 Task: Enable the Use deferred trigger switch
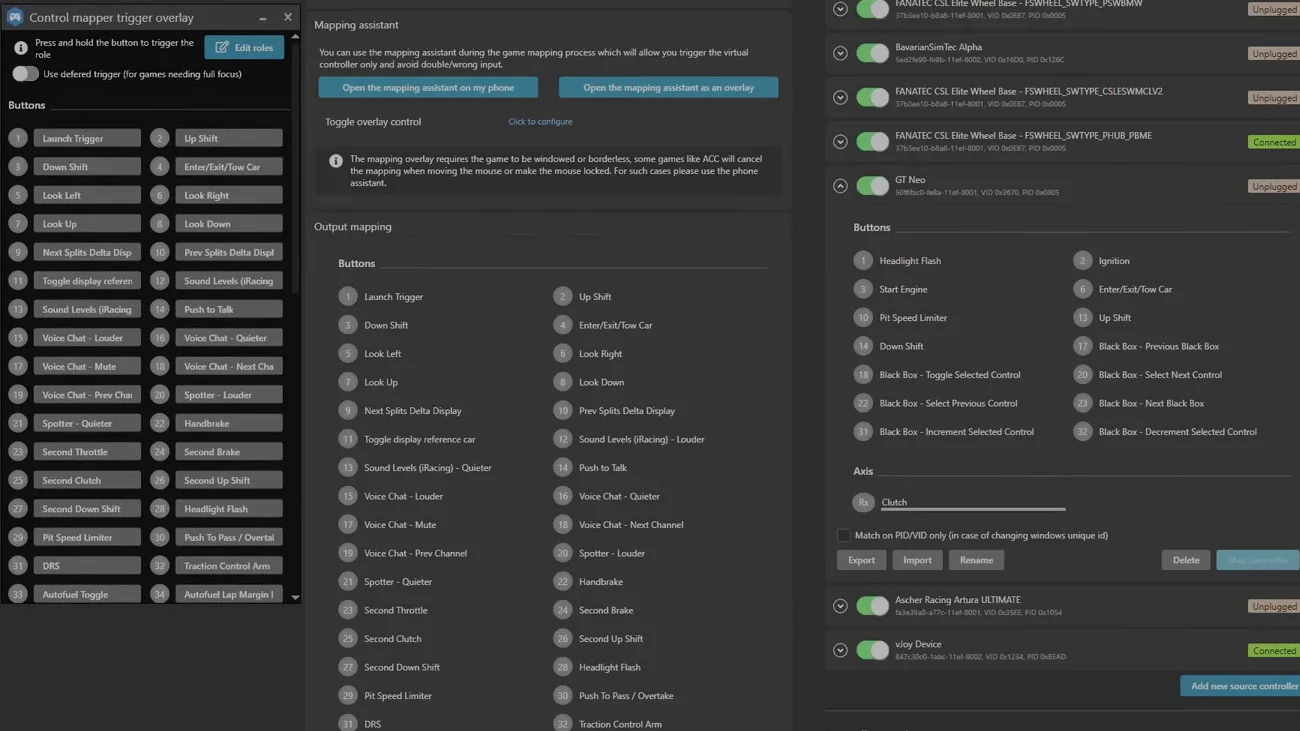[x=25, y=74]
